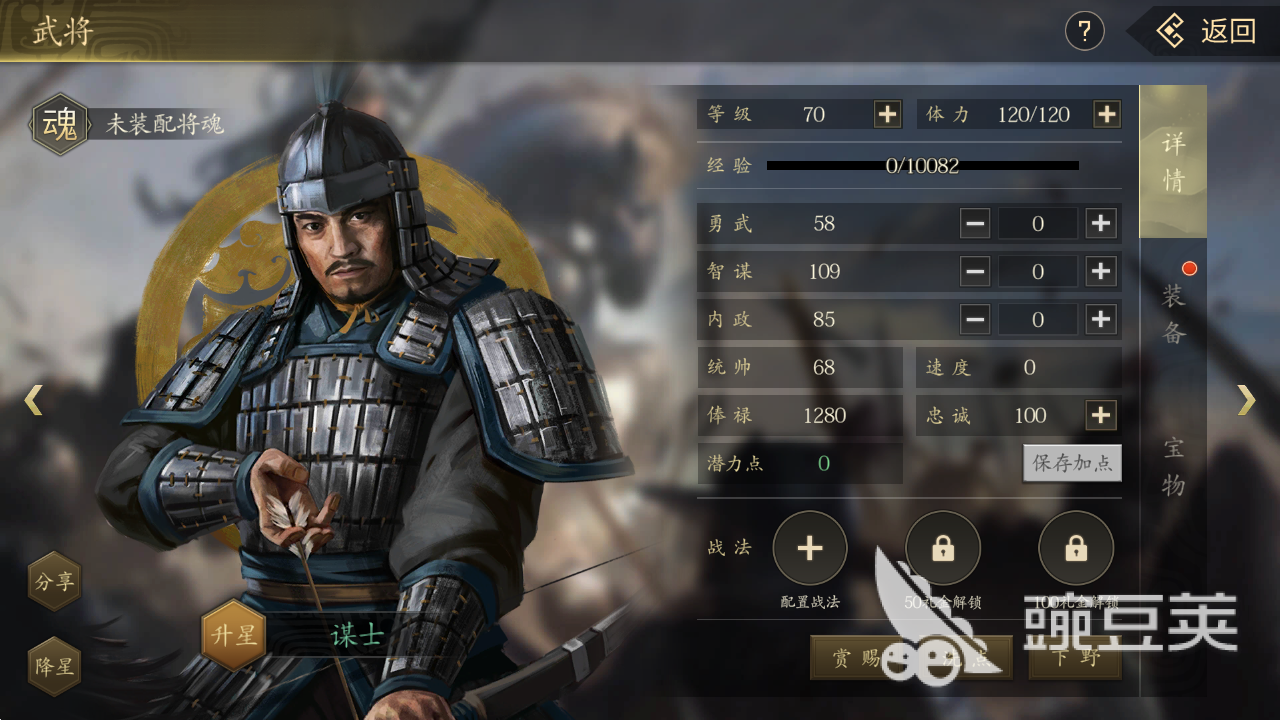This screenshot has width=1280, height=720.
Task: Open the help question mark icon
Action: 1084,31
